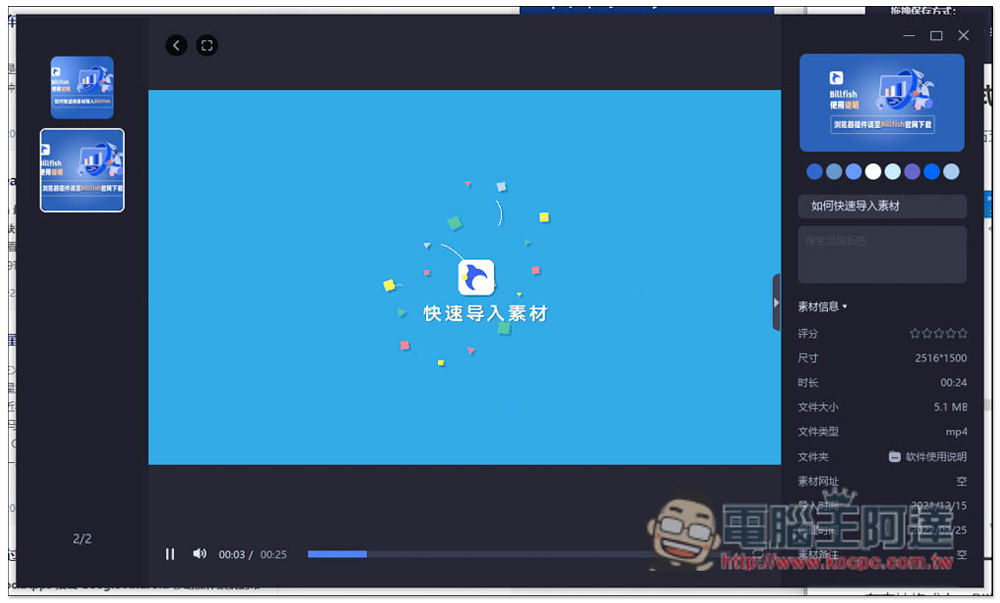The width and height of the screenshot is (1000, 603).
Task: Pause the video playback
Action: click(170, 554)
